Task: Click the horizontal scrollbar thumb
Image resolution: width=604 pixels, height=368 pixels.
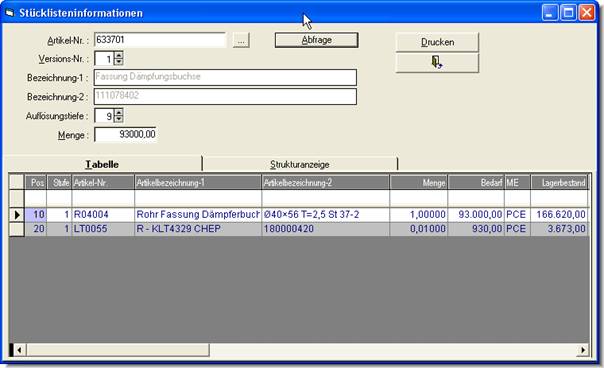Action: click(118, 350)
